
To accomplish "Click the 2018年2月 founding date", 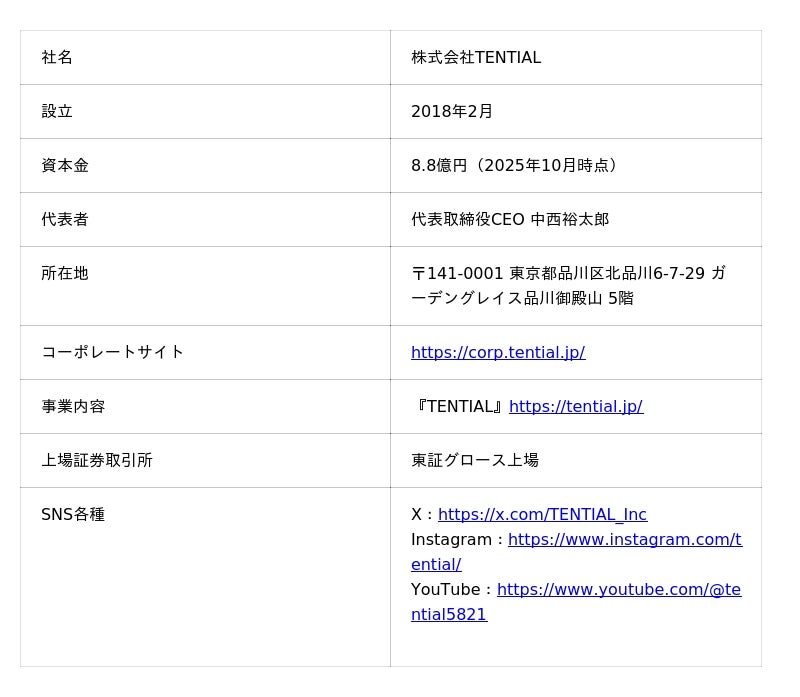I will point(452,112).
